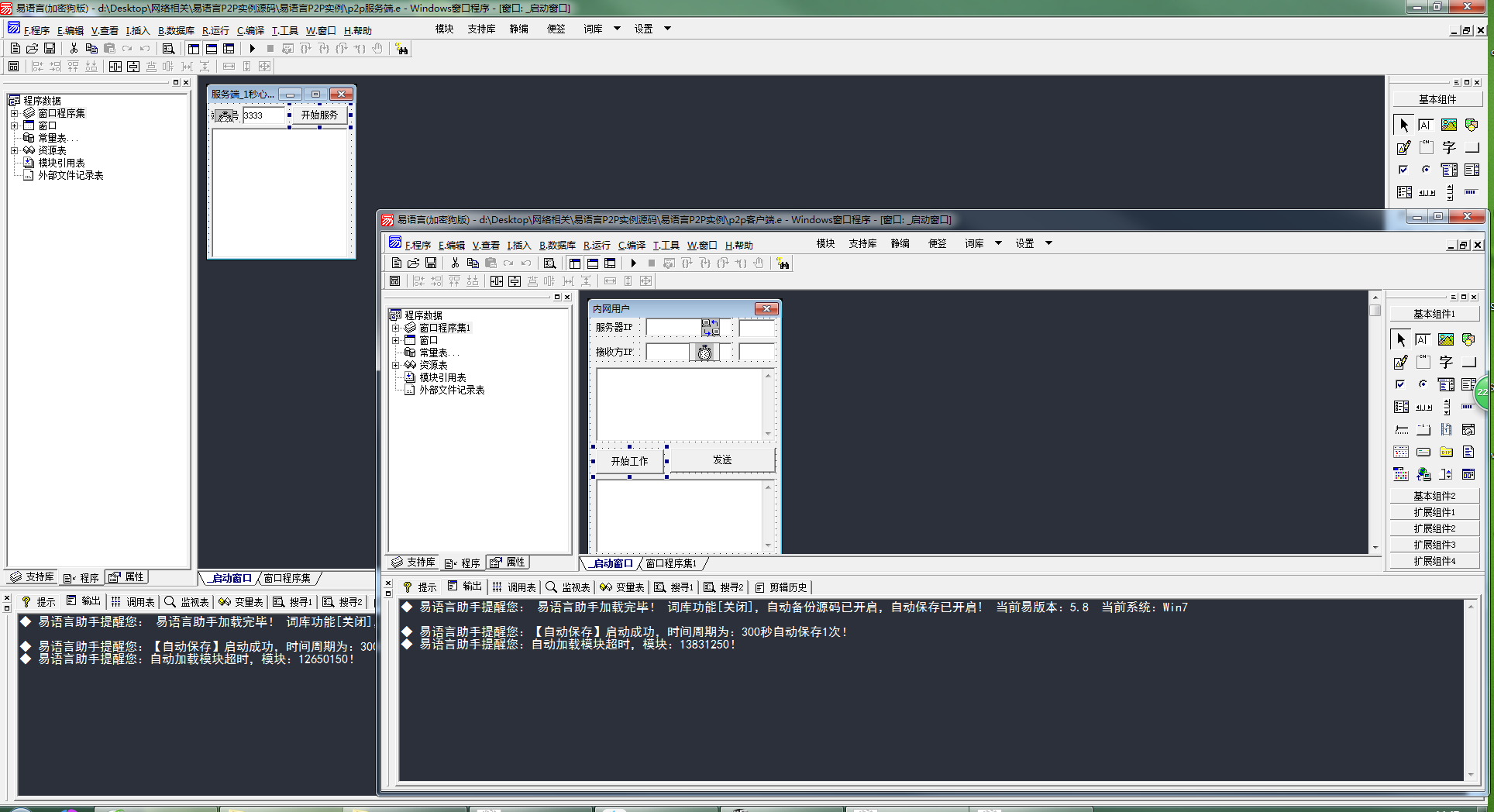This screenshot has width=1494, height=812.
Task: Select the picture box component in client toolbox
Action: [x=1446, y=339]
